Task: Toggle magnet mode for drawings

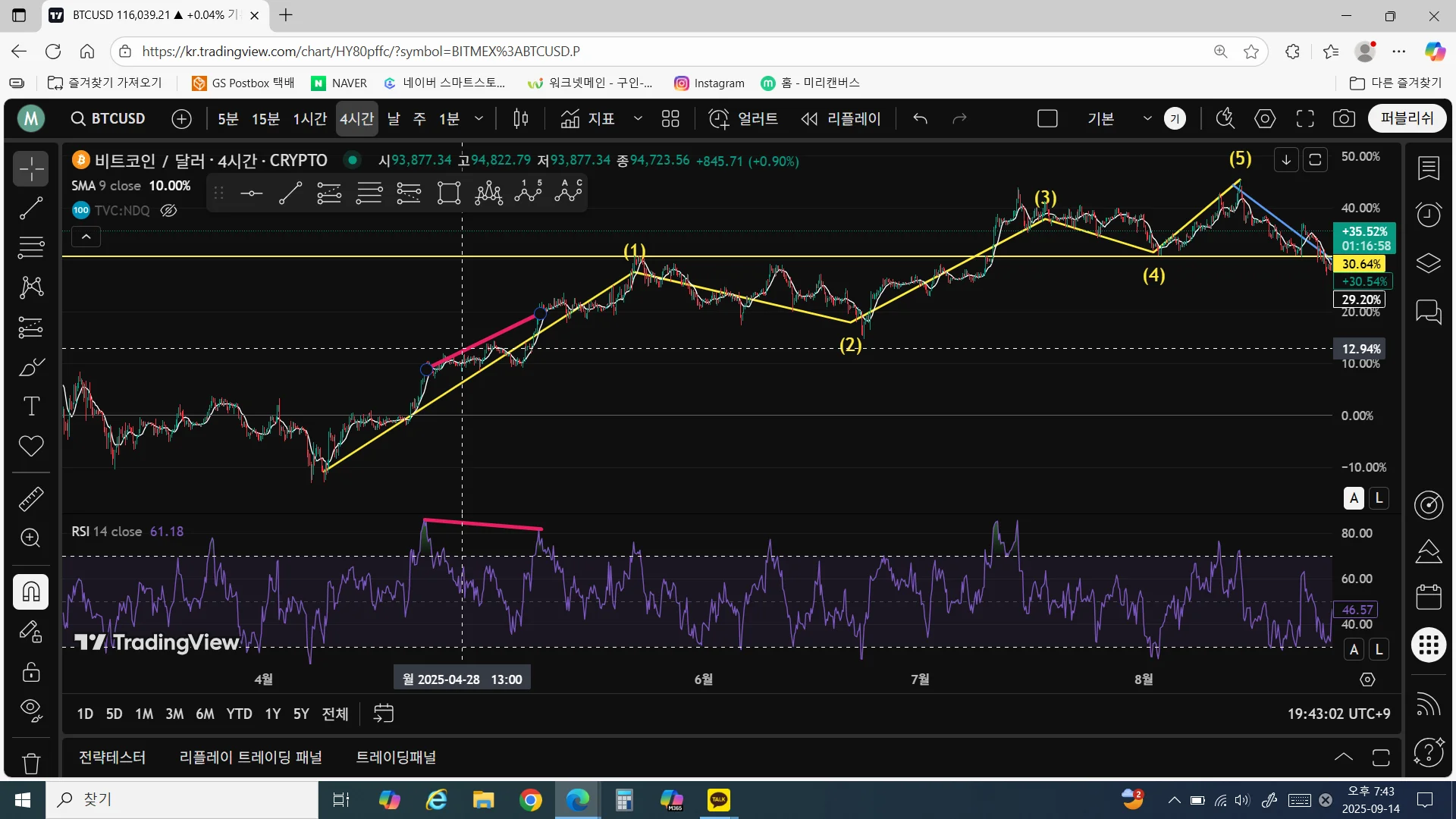Action: click(31, 591)
